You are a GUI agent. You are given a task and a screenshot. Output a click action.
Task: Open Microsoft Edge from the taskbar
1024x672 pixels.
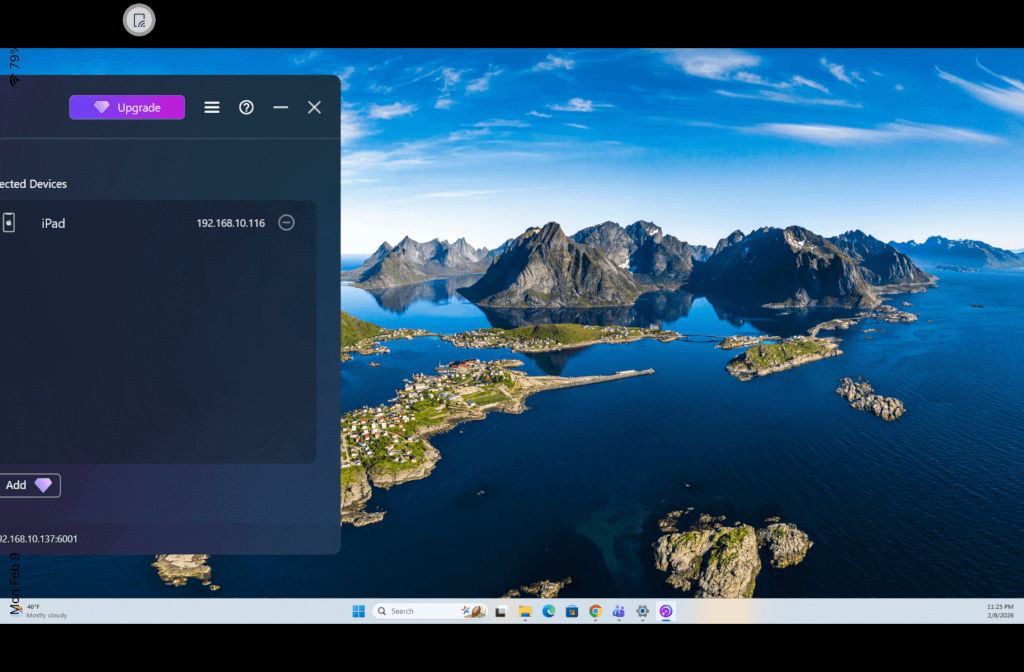[548, 611]
